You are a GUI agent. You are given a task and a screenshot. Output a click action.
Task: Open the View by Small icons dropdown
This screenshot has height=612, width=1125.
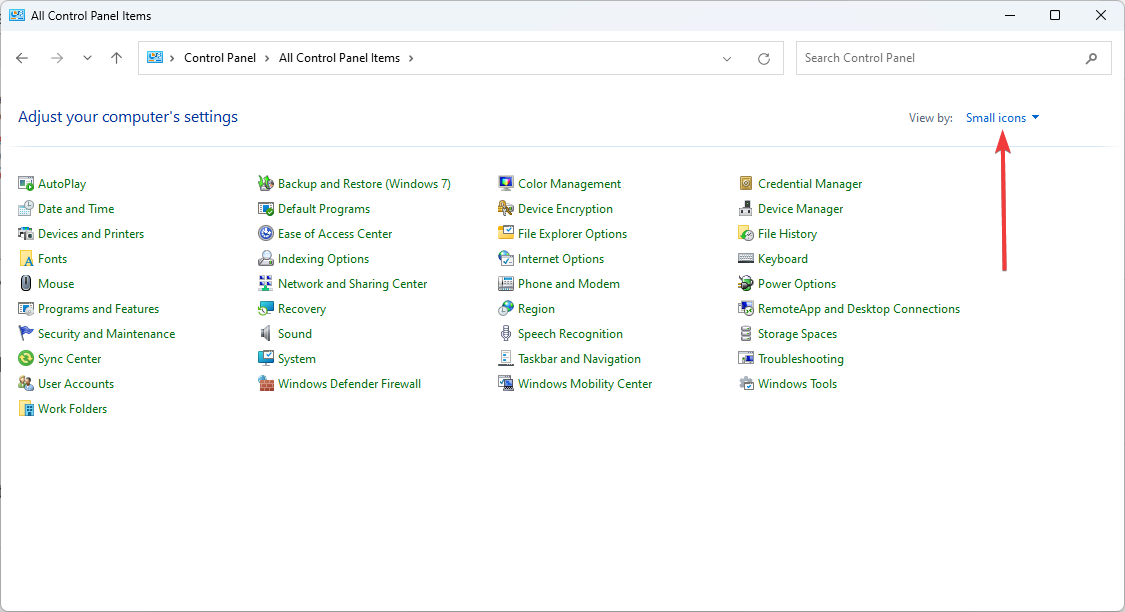coord(1002,118)
